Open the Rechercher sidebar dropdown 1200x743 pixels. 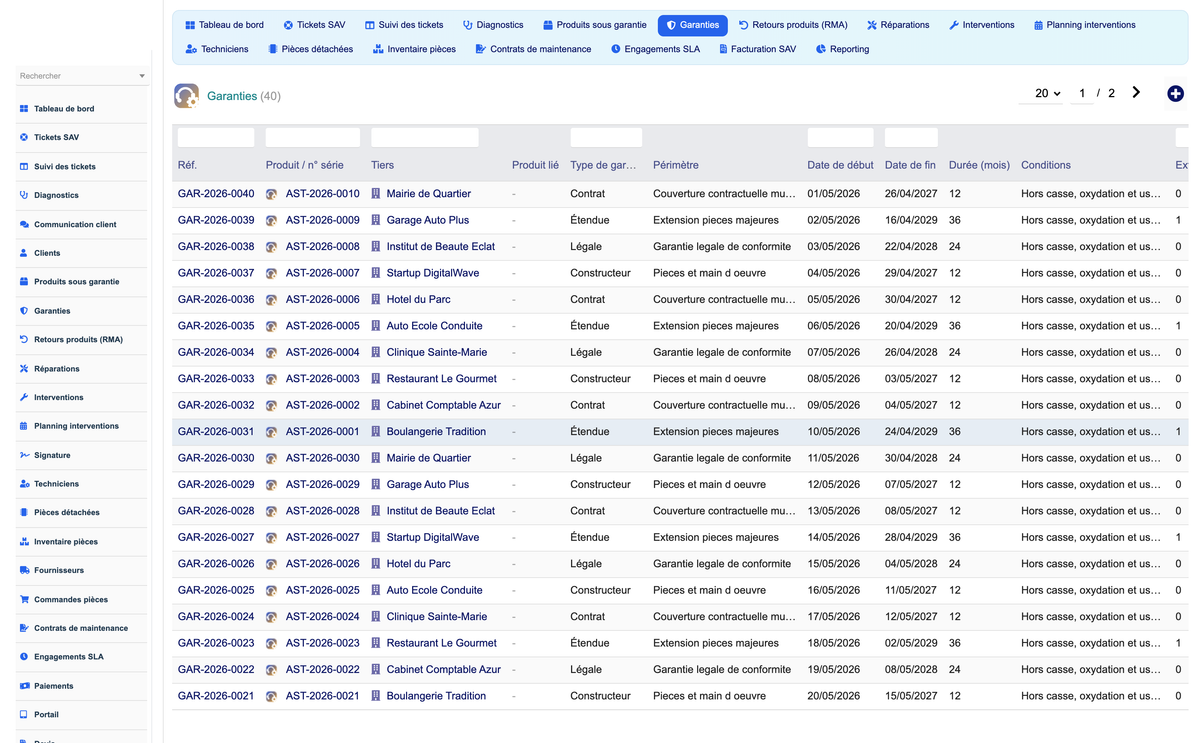82,76
